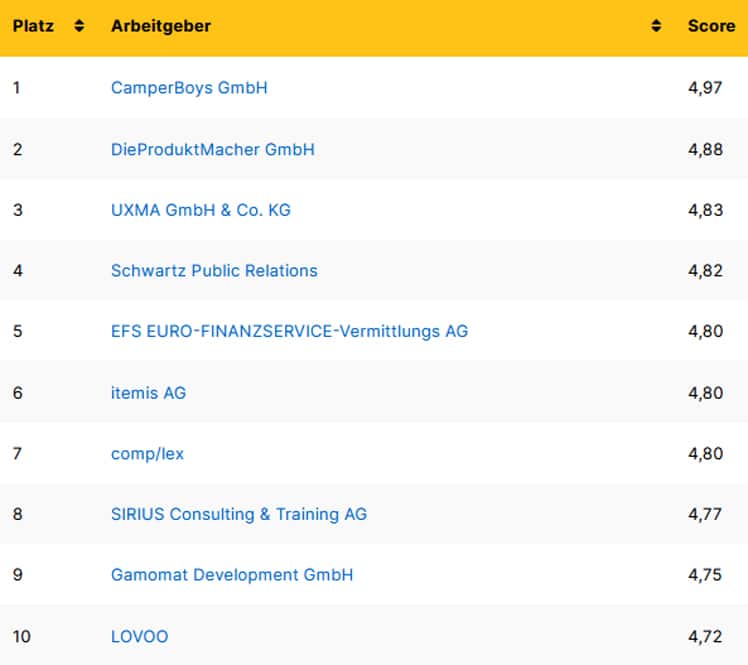Select EFS EURO-FINANZSERVICE-Vermittlungs AG link
748x665 pixels.
click(289, 331)
